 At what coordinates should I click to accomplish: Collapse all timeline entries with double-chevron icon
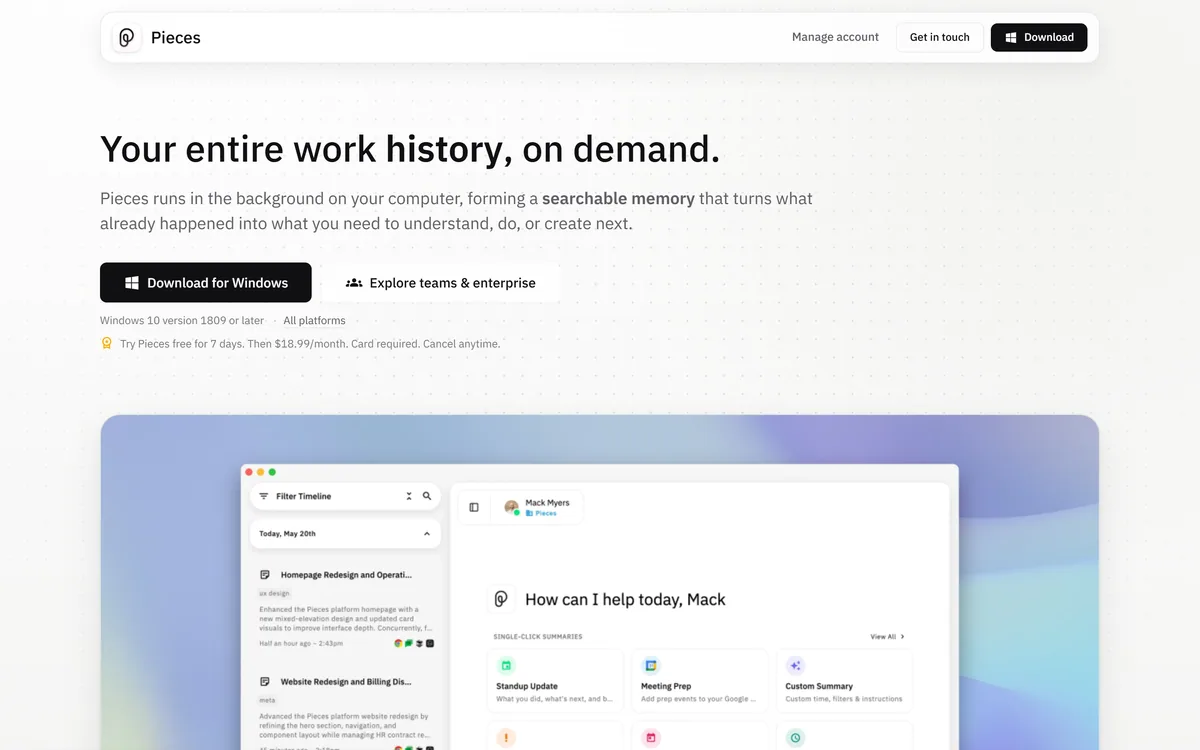pos(409,496)
